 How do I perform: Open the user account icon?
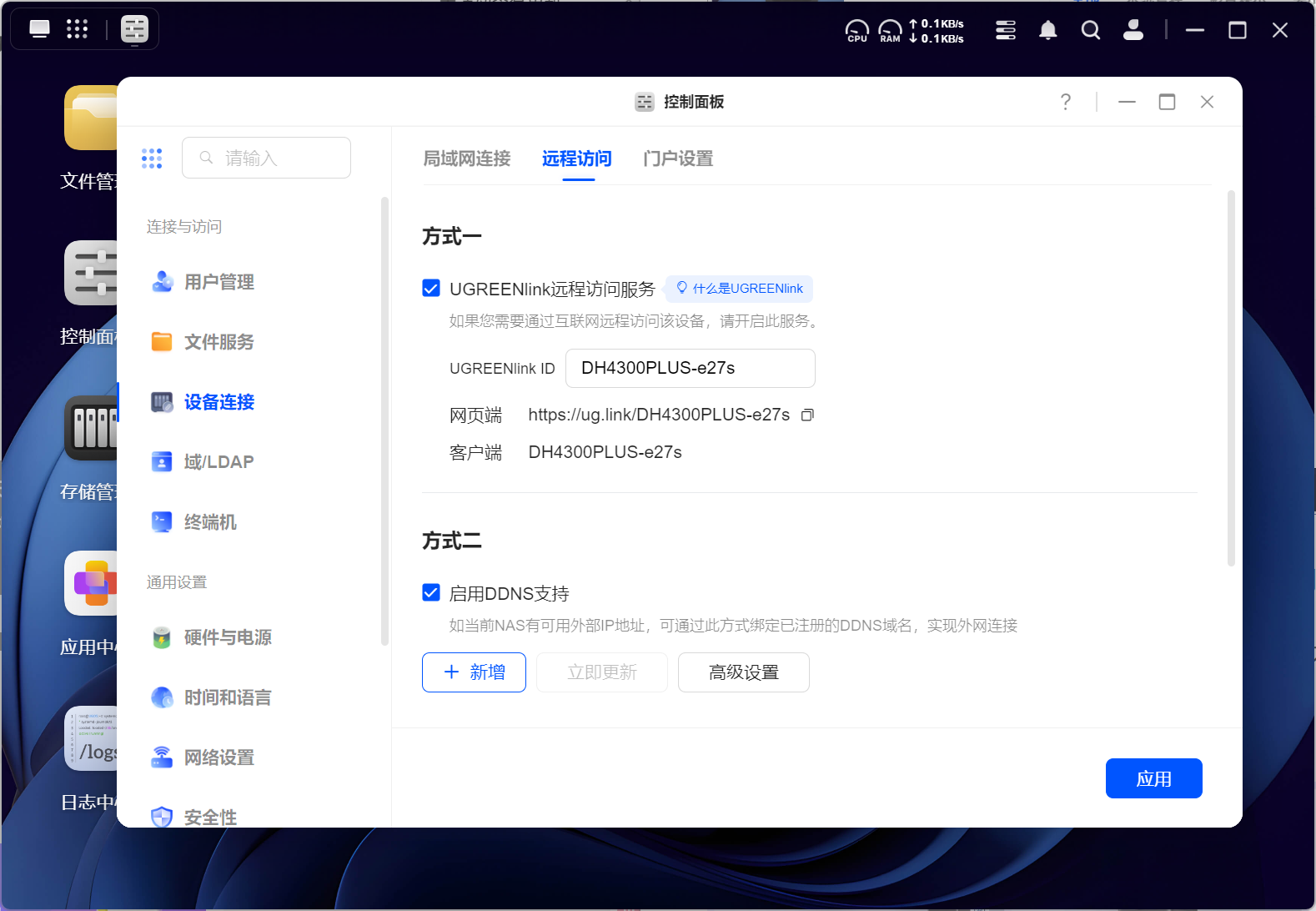click(1133, 30)
